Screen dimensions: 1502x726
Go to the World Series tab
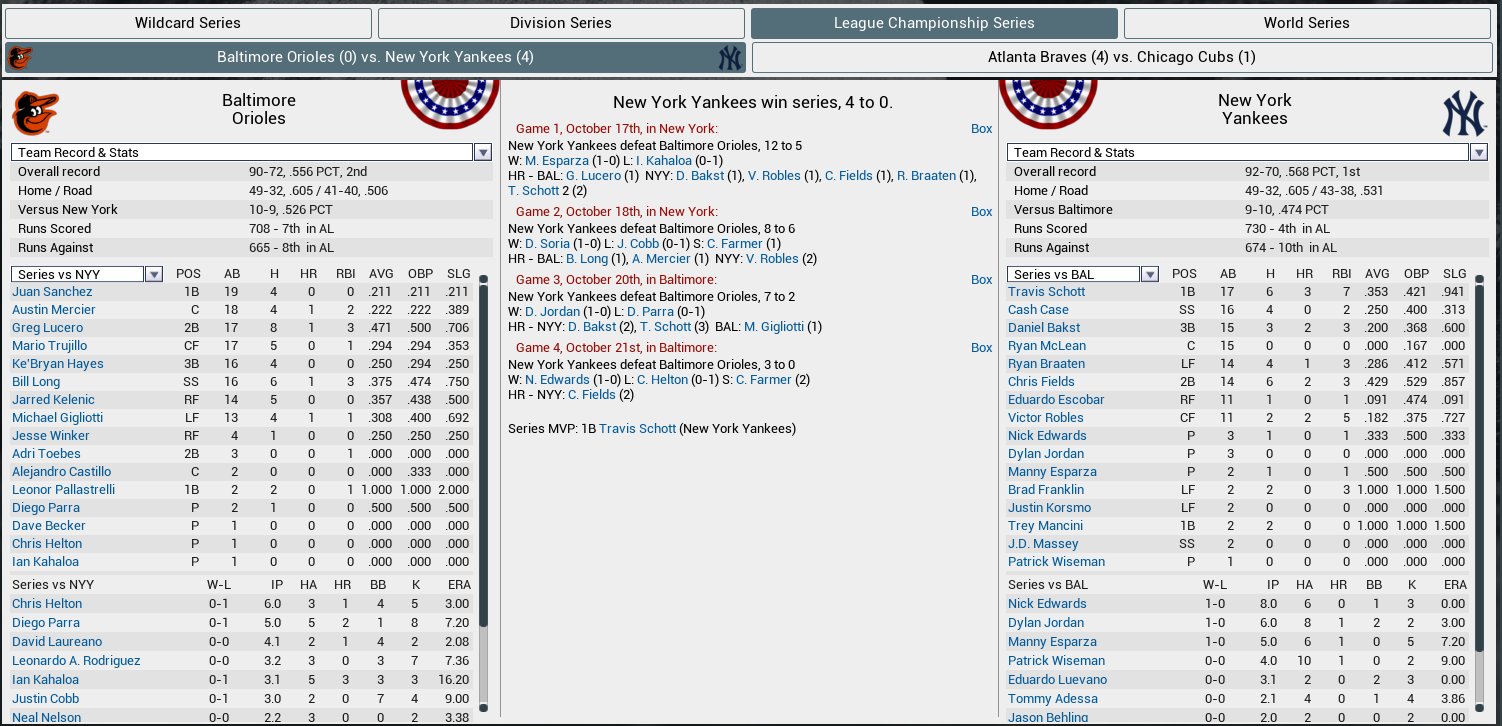click(x=1307, y=23)
